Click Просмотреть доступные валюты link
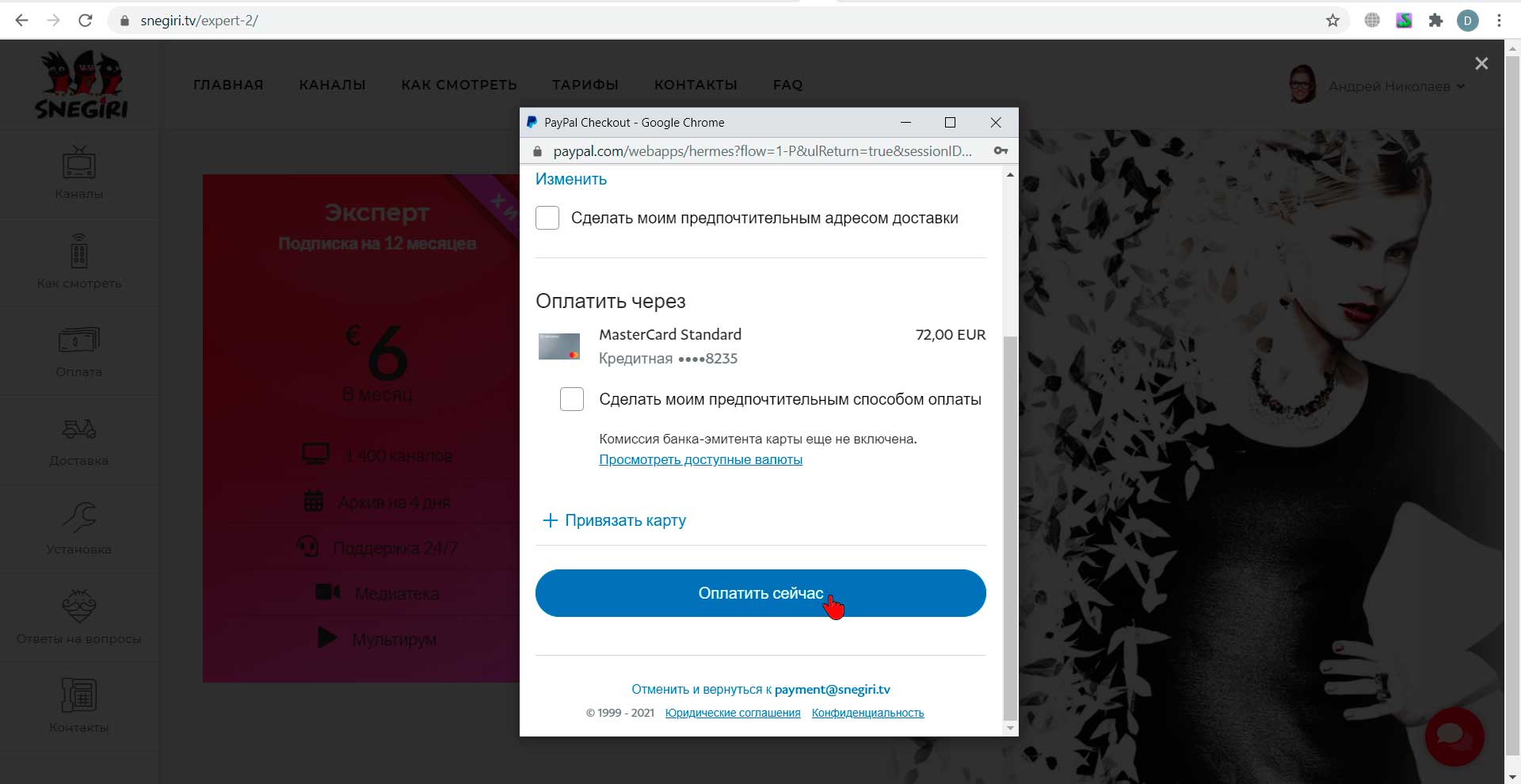 pos(700,459)
